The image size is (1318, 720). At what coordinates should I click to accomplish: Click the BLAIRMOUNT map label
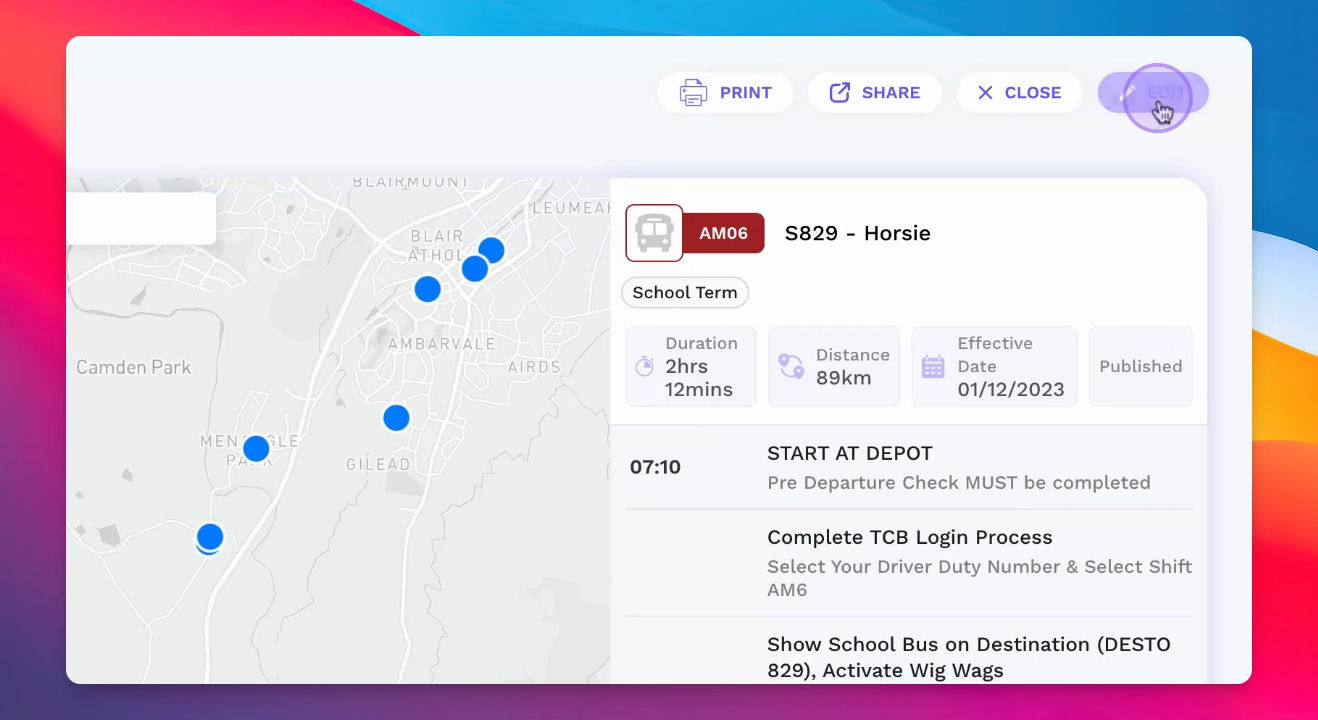point(410,182)
